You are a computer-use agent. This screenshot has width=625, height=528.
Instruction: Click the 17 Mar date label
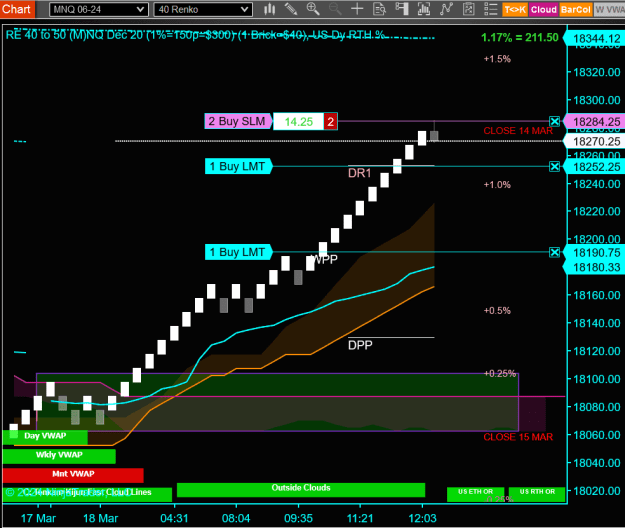38,518
